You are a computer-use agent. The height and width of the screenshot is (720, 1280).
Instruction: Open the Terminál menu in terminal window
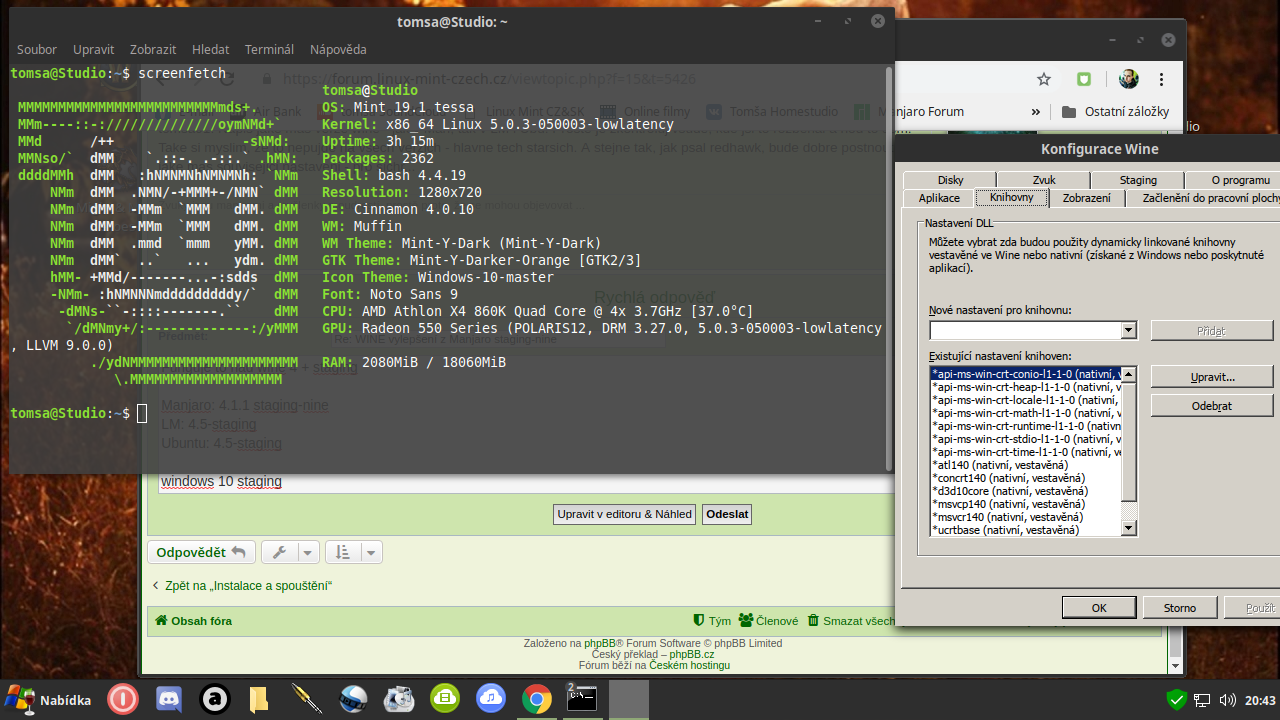[269, 49]
